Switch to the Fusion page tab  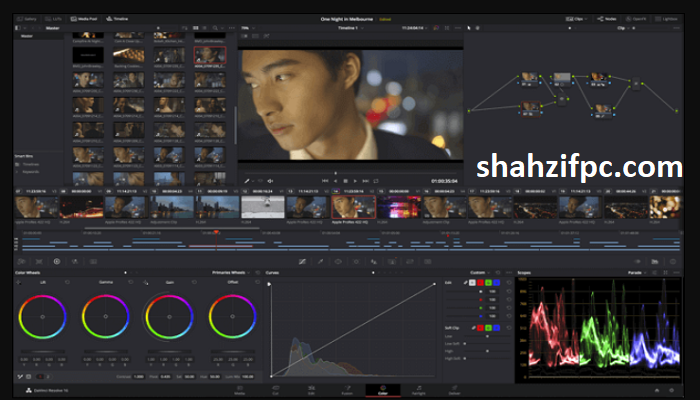click(347, 390)
